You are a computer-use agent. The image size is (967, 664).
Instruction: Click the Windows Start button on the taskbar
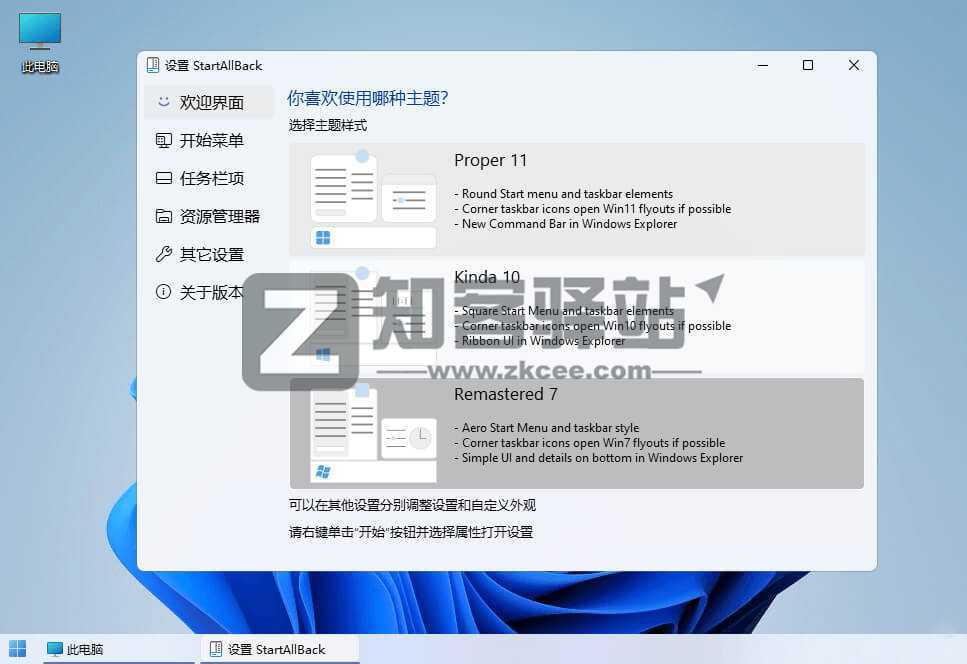pos(18,649)
